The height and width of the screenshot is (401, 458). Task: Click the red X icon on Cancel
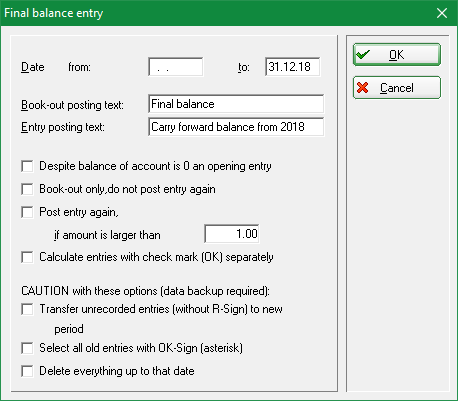click(x=362, y=88)
